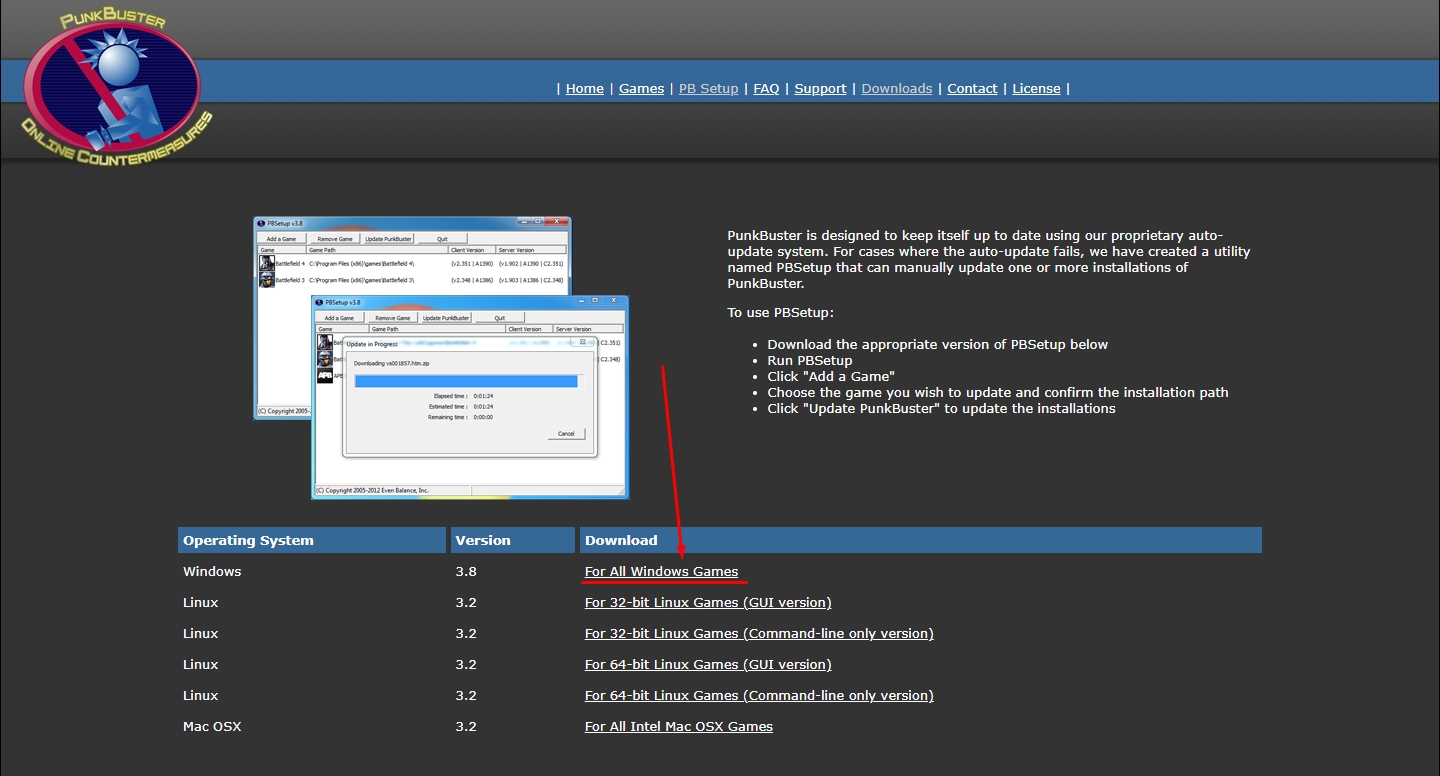Download For All Intel Mac OSX Games
This screenshot has width=1440, height=776.
click(679, 727)
